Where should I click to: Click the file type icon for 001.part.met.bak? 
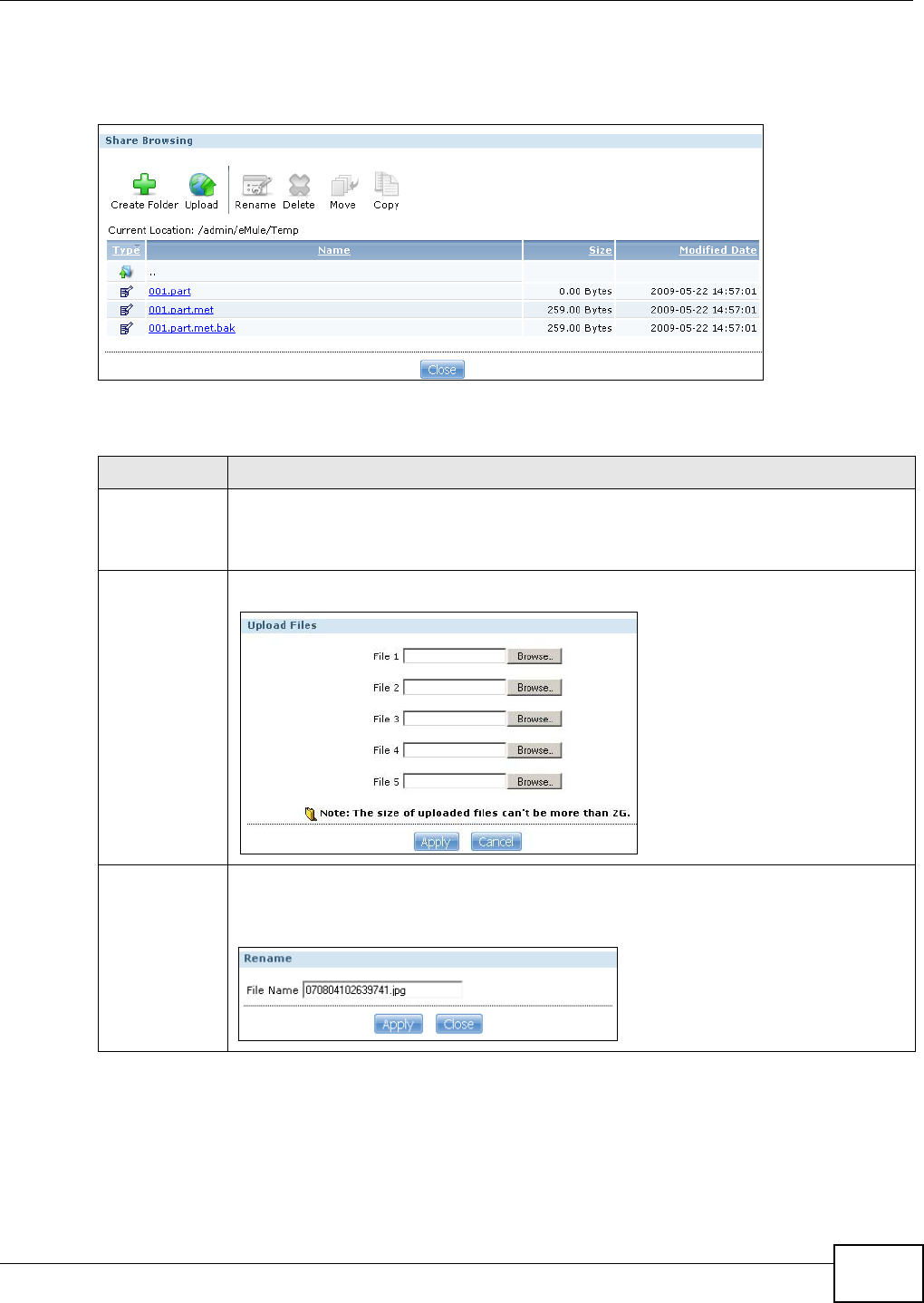[126, 328]
